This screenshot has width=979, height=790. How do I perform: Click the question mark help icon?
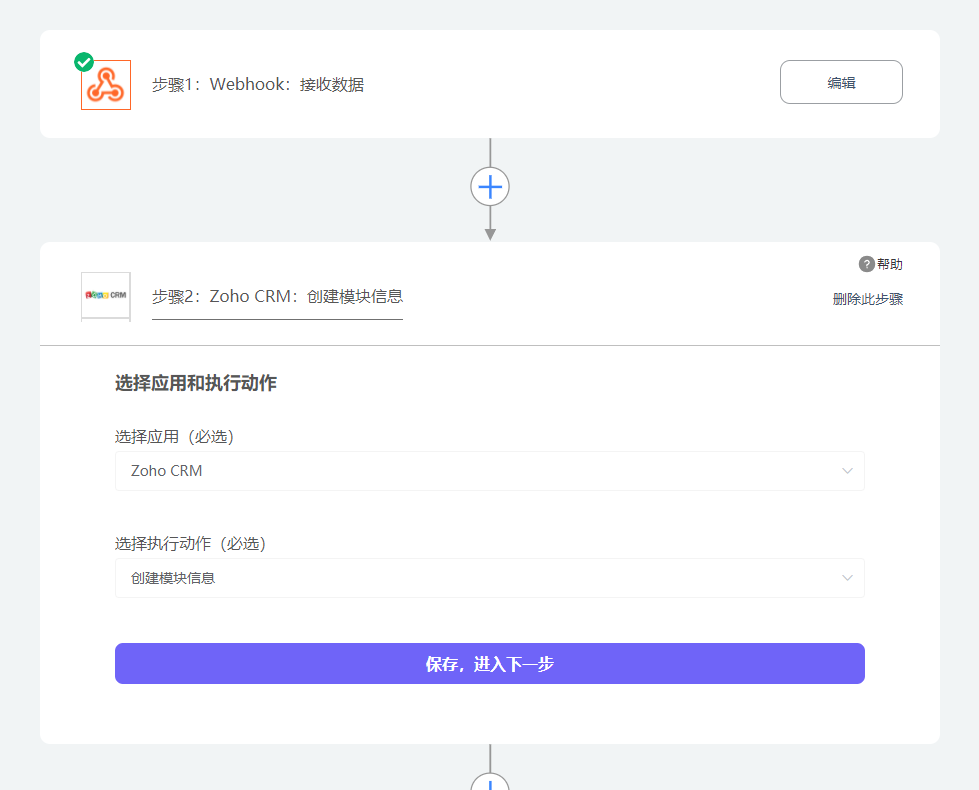pyautogui.click(x=866, y=264)
